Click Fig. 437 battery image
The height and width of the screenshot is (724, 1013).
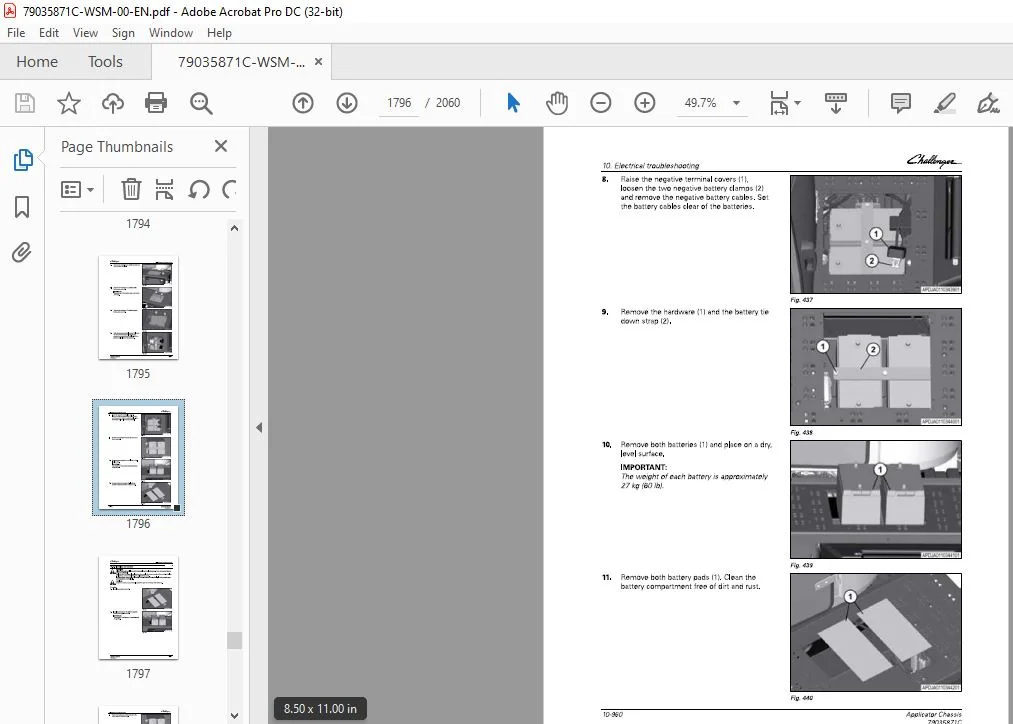[875, 234]
